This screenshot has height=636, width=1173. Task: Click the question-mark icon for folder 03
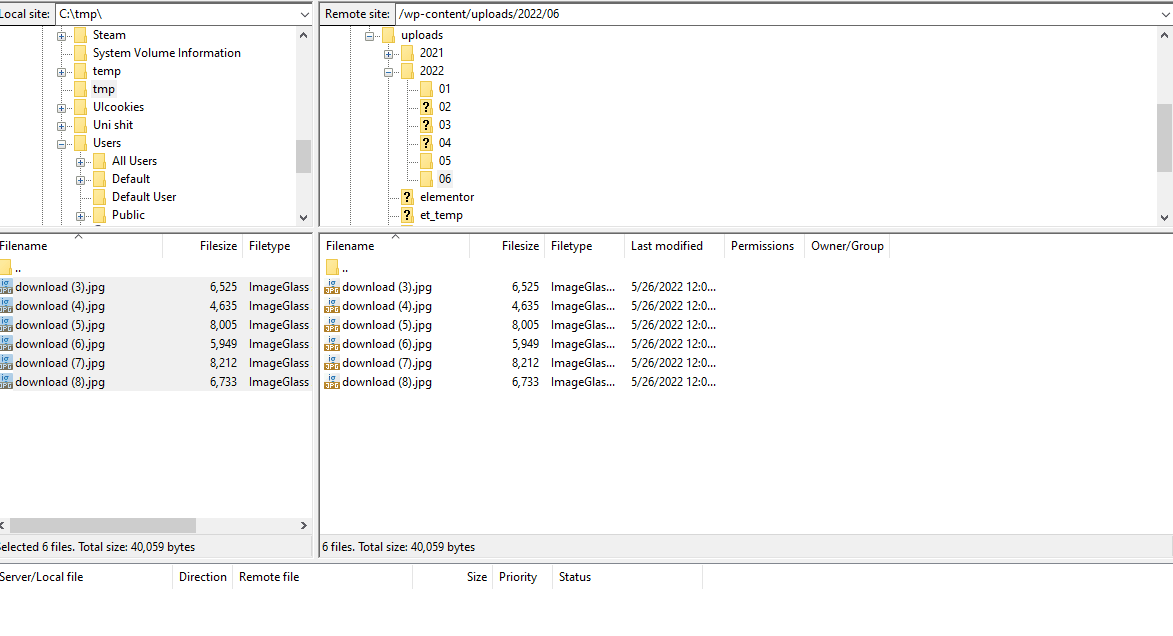tap(426, 125)
